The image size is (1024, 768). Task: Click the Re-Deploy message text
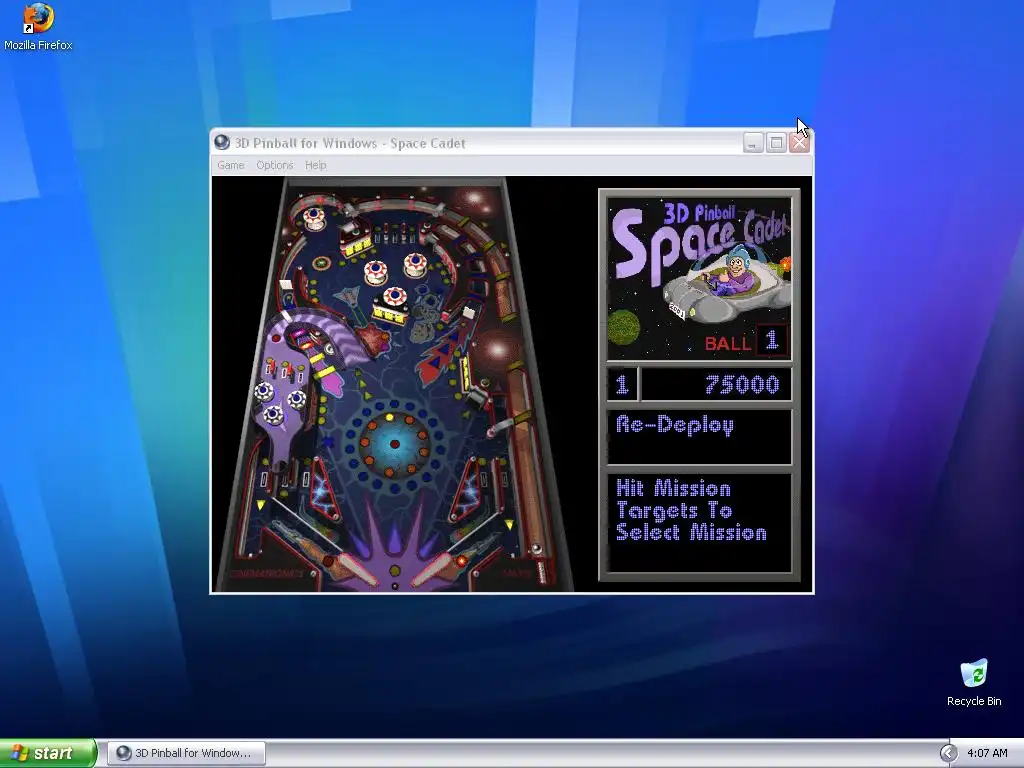(675, 425)
